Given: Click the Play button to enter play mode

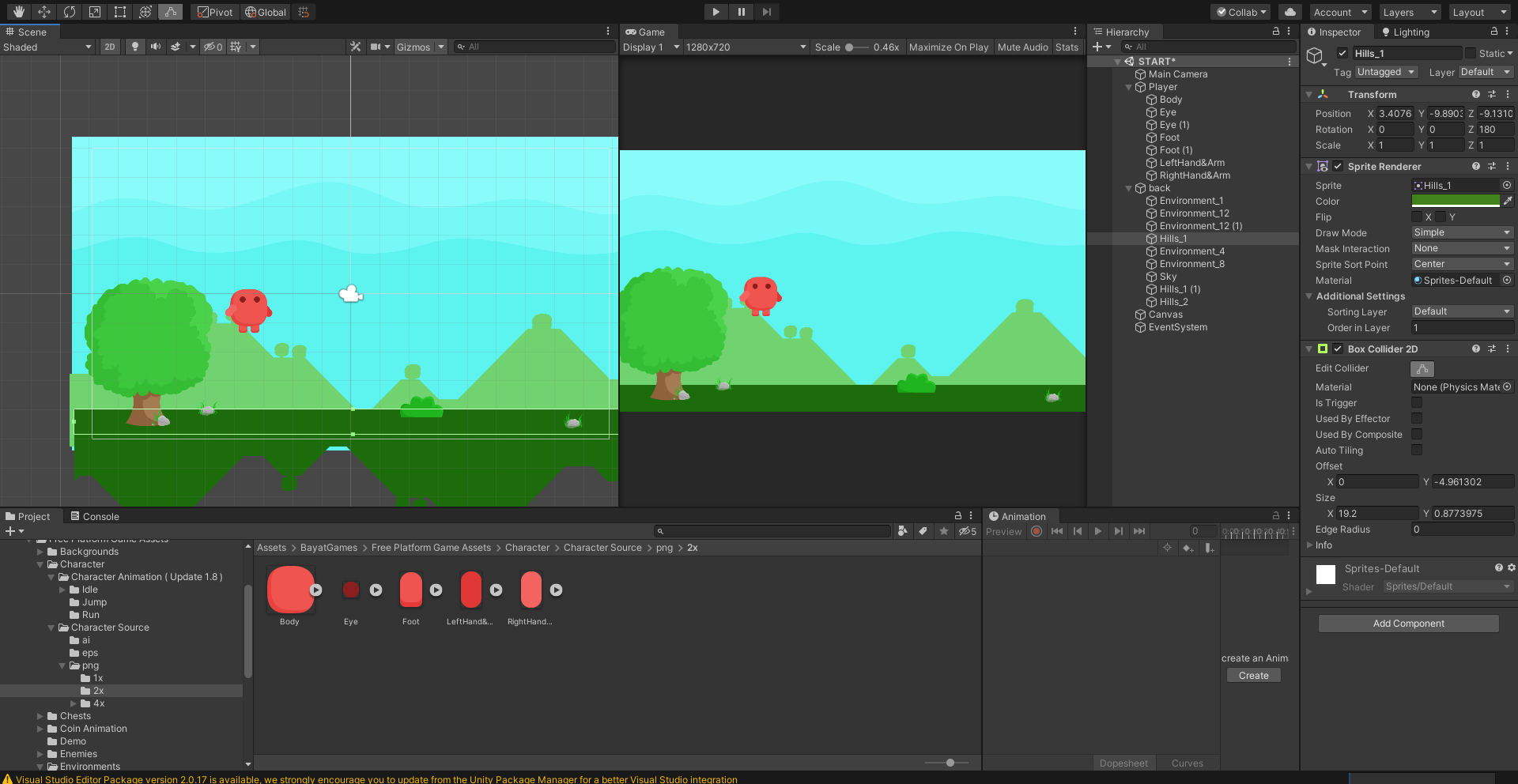Looking at the screenshot, I should click(x=716, y=12).
